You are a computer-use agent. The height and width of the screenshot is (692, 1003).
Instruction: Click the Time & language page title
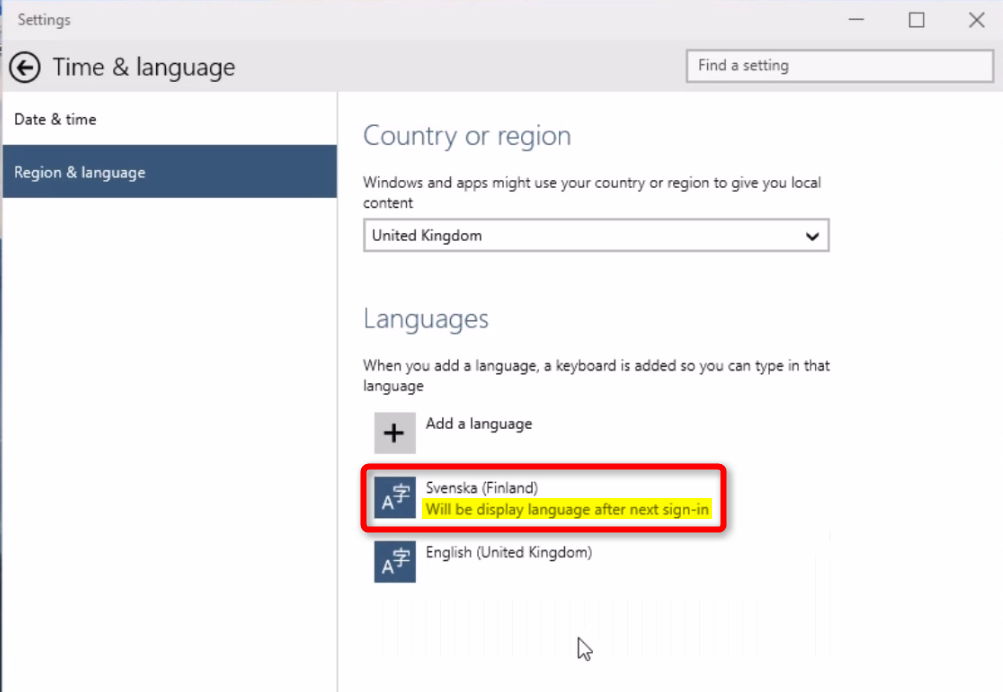(144, 67)
